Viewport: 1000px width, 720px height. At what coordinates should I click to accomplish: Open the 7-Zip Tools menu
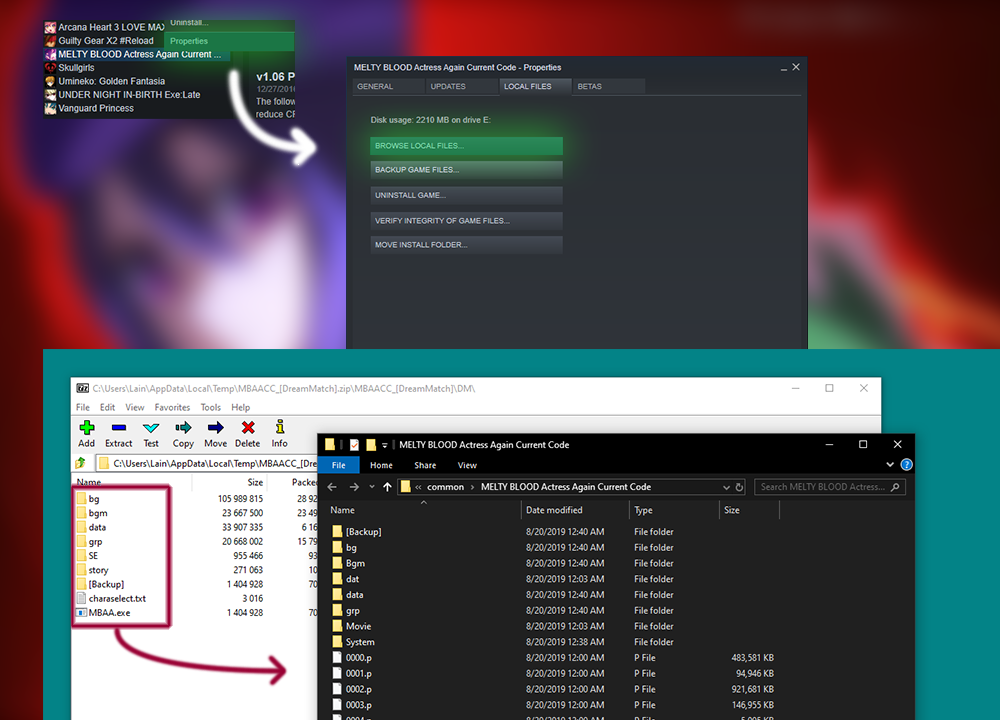pyautogui.click(x=210, y=407)
